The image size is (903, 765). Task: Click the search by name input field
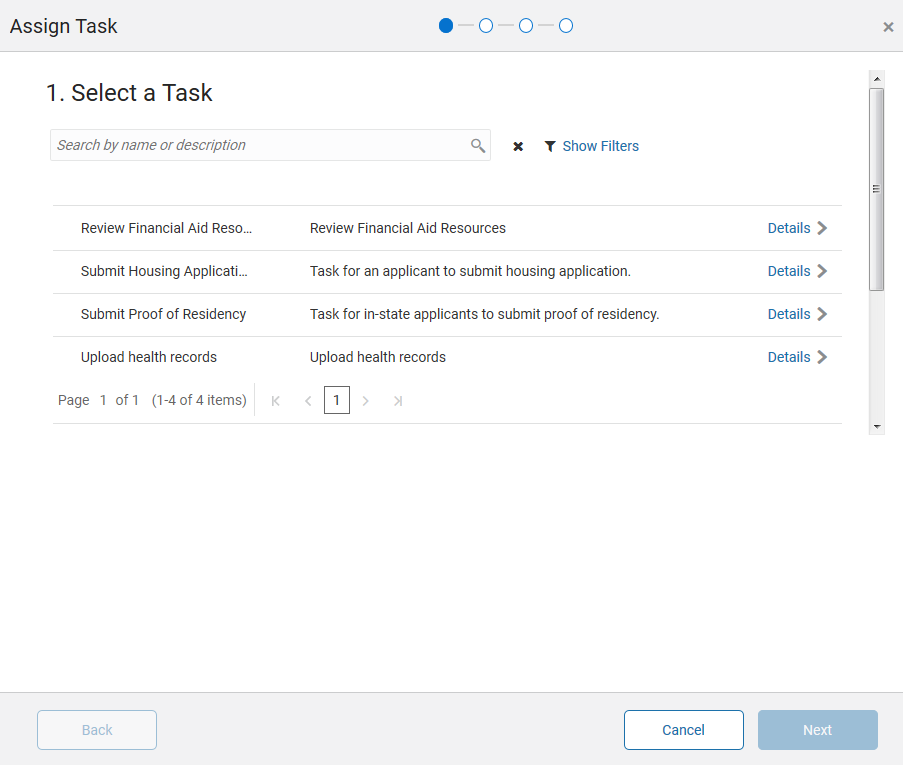260,145
